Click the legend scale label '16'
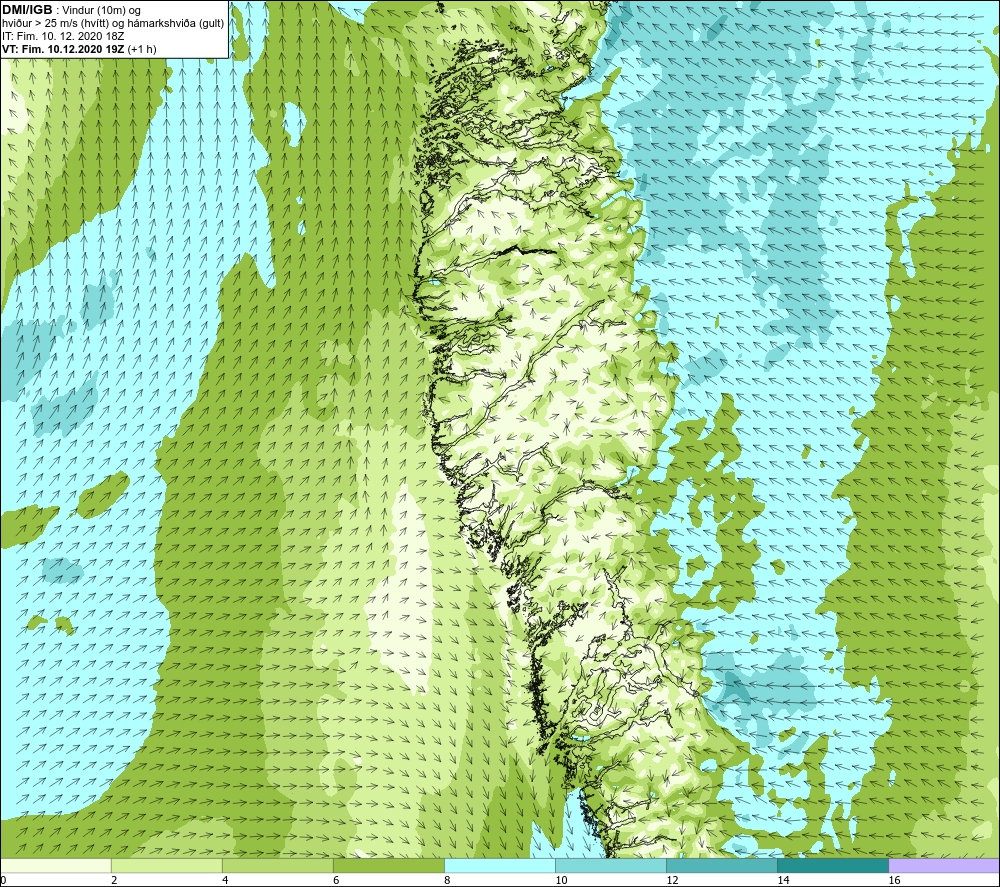This screenshot has width=1000, height=887. tap(893, 881)
